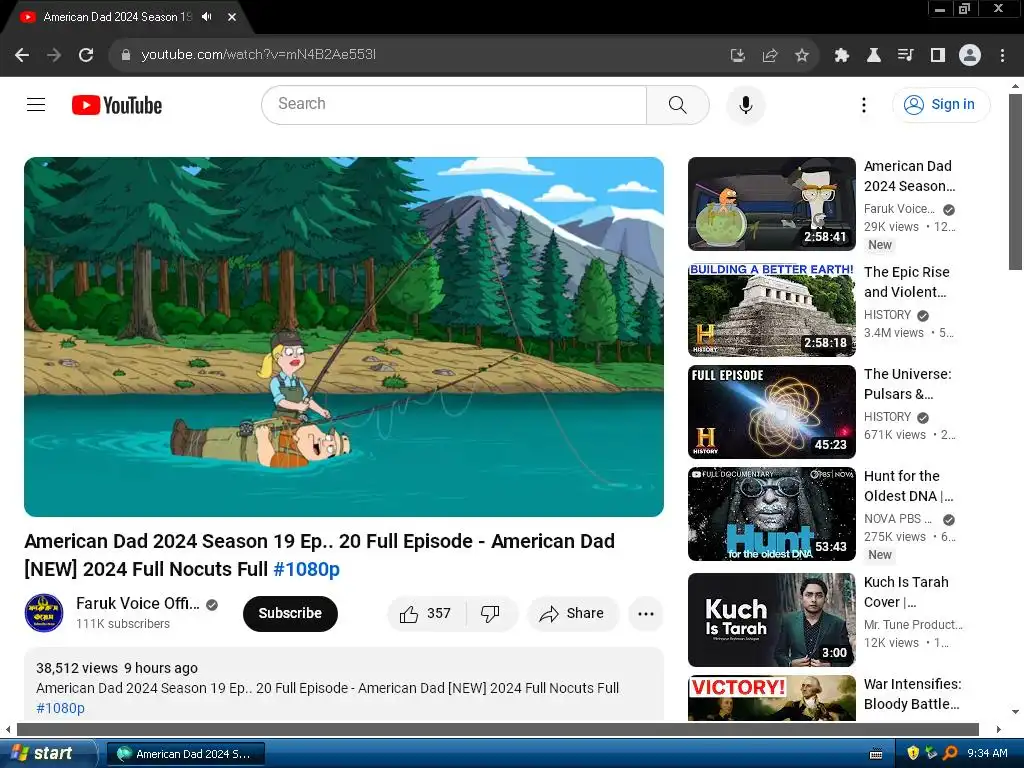Click the keyboard tray icon
The width and height of the screenshot is (1024, 768).
coord(876,754)
